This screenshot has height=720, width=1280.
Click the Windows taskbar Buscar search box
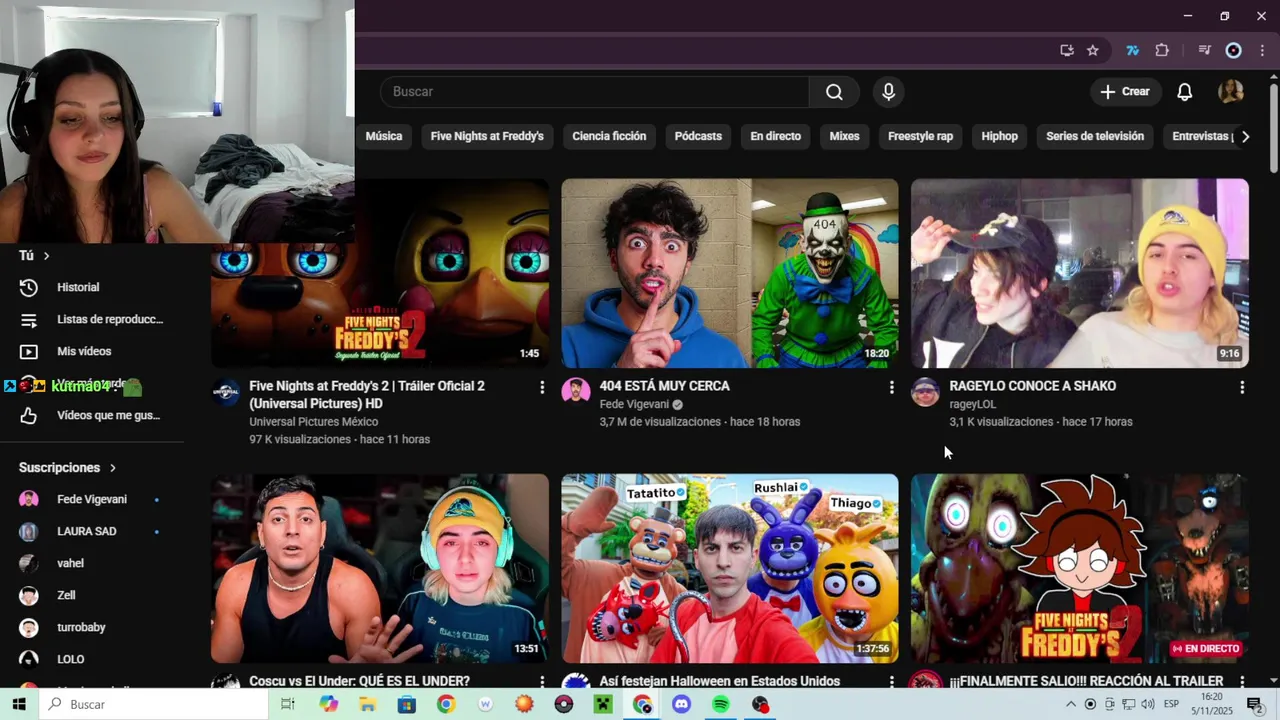(153, 705)
